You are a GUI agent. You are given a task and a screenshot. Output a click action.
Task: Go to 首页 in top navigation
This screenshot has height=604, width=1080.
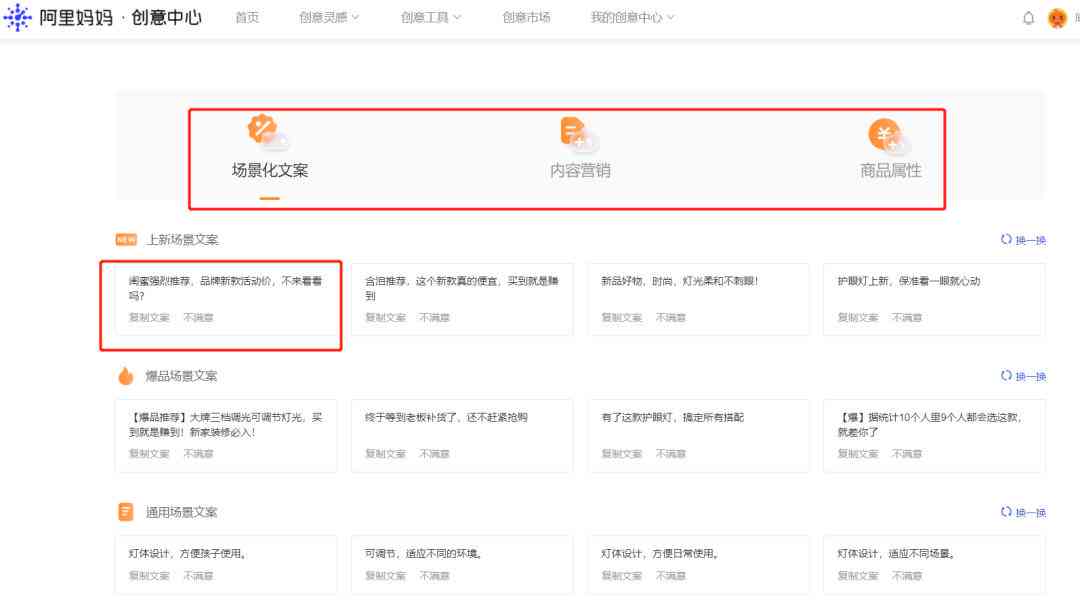(x=247, y=17)
